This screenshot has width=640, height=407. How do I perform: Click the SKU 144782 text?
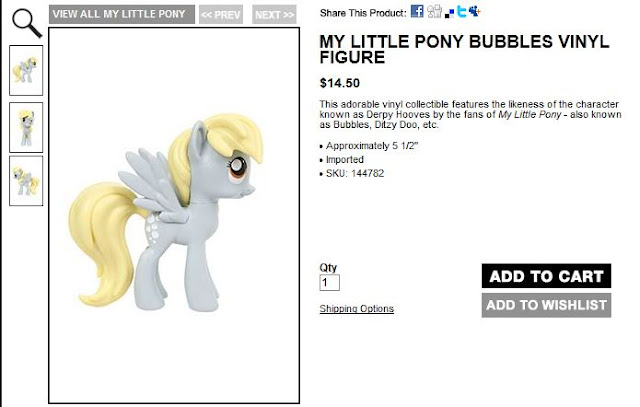tap(355, 173)
